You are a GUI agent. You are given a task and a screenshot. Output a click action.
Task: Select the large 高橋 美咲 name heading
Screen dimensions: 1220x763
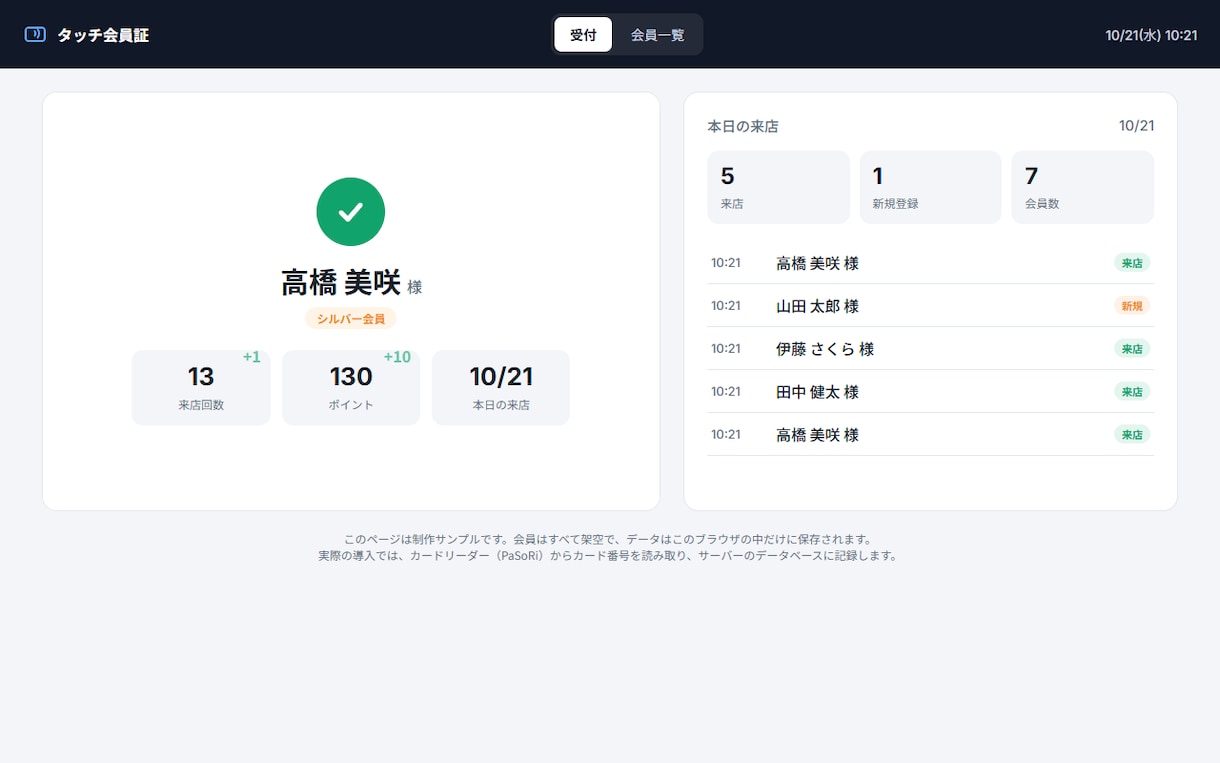[341, 283]
